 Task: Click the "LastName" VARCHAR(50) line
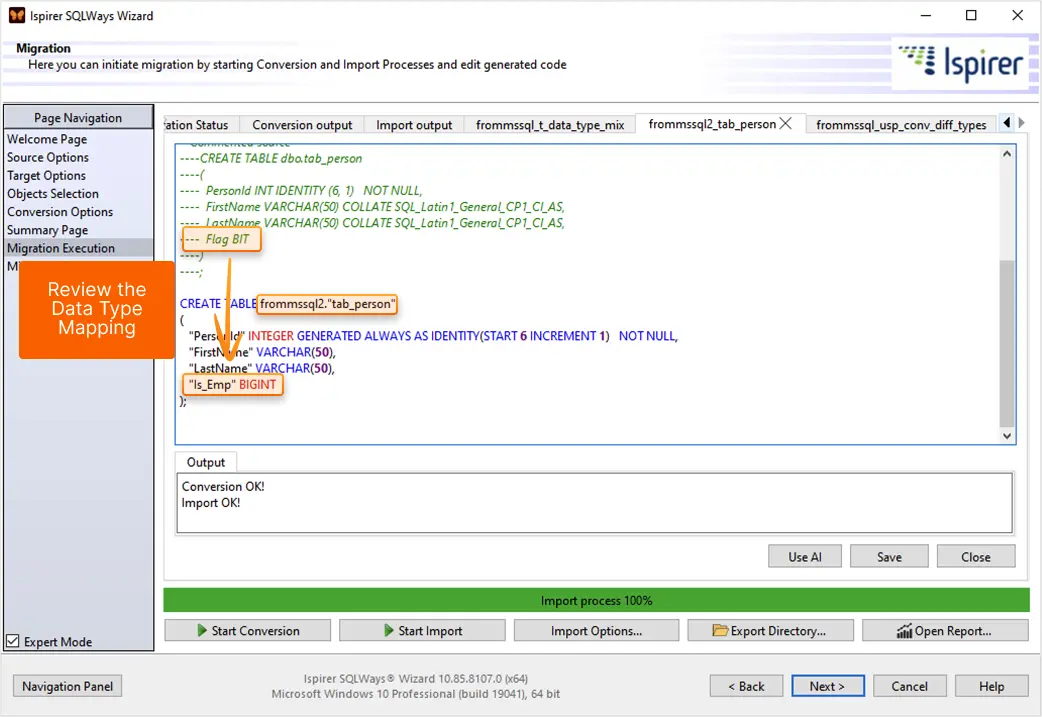[262, 368]
